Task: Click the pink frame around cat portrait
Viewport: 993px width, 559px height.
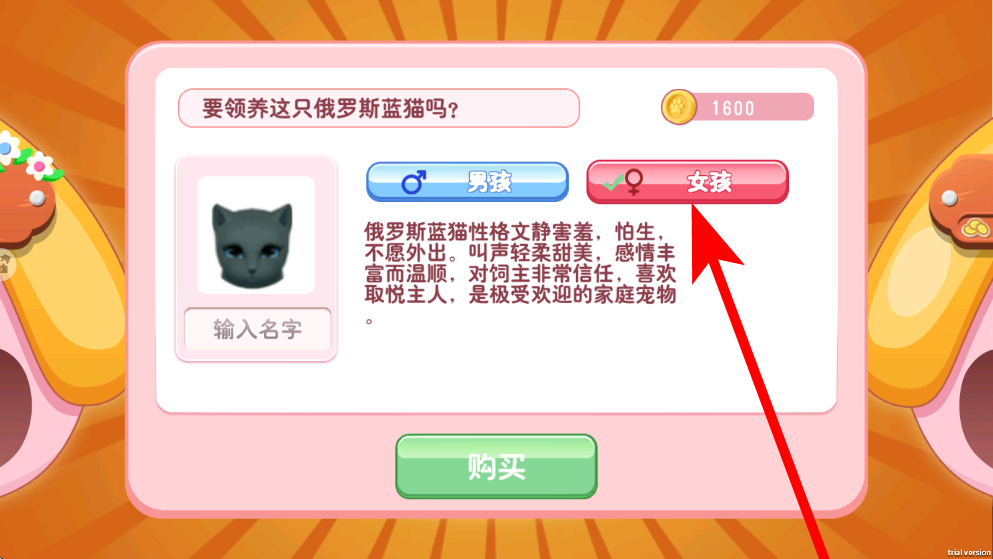Action: pos(256,258)
